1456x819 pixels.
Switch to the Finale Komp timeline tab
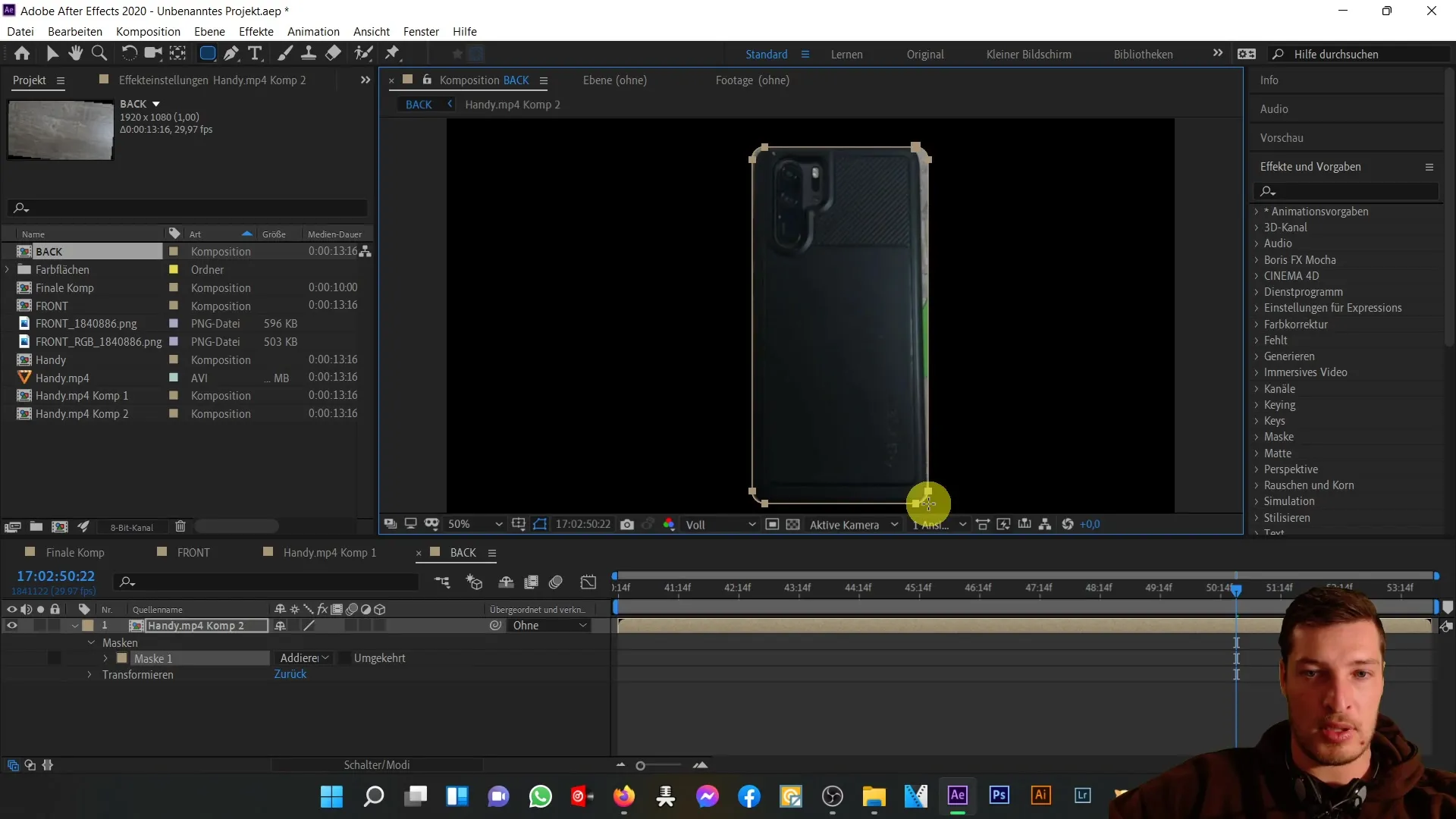click(75, 553)
